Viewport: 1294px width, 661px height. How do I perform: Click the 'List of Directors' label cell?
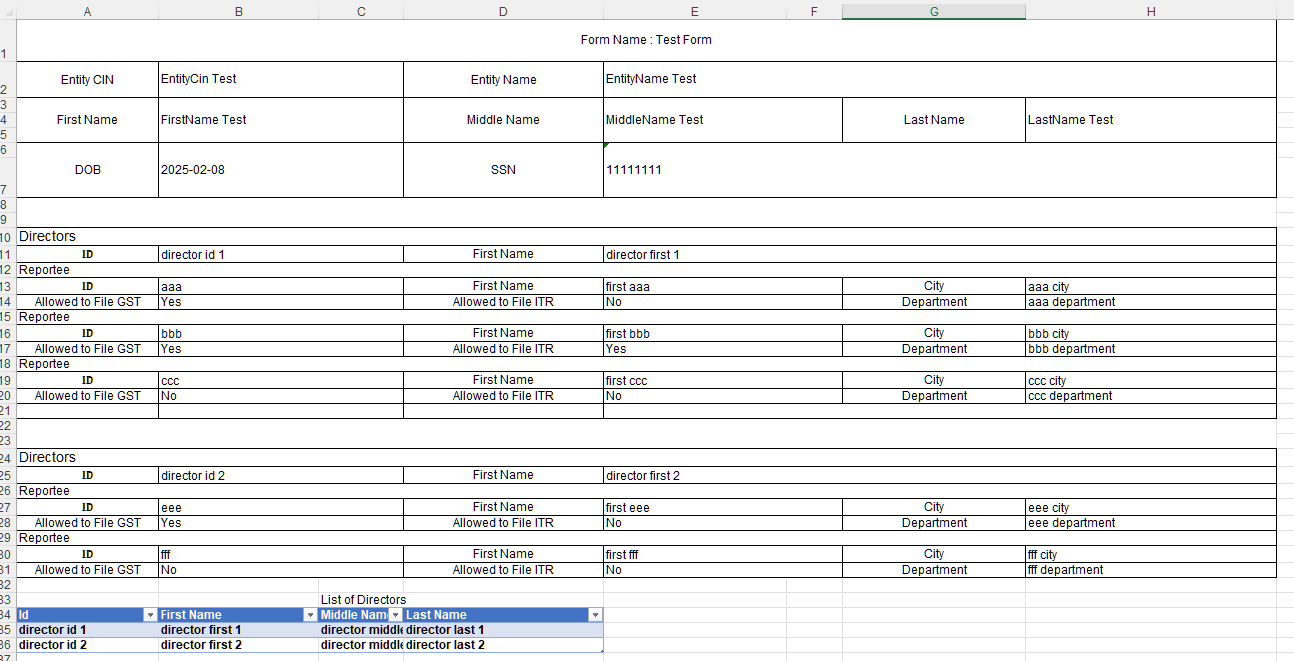coord(363,599)
